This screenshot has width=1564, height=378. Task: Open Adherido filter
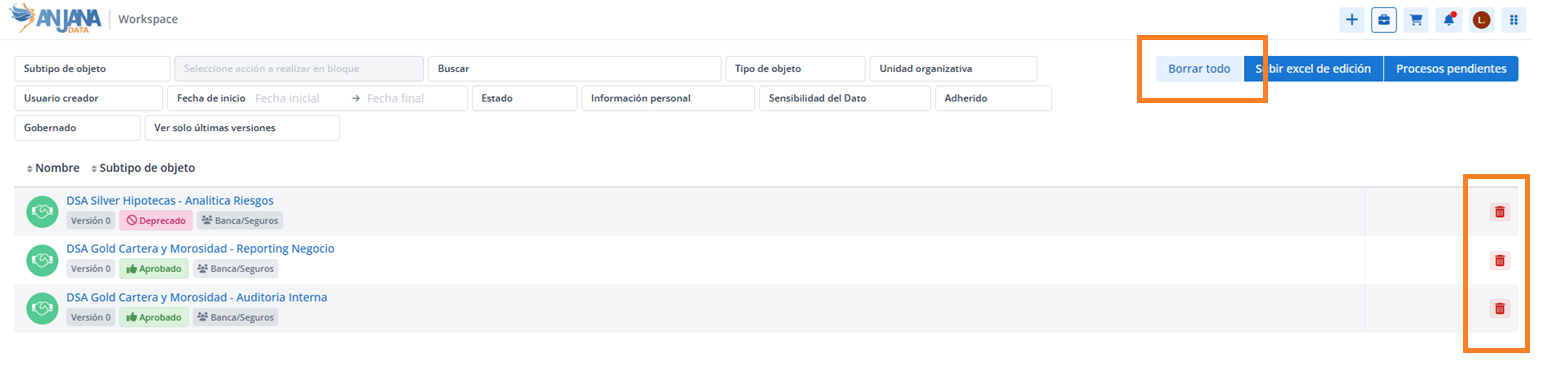pos(993,98)
